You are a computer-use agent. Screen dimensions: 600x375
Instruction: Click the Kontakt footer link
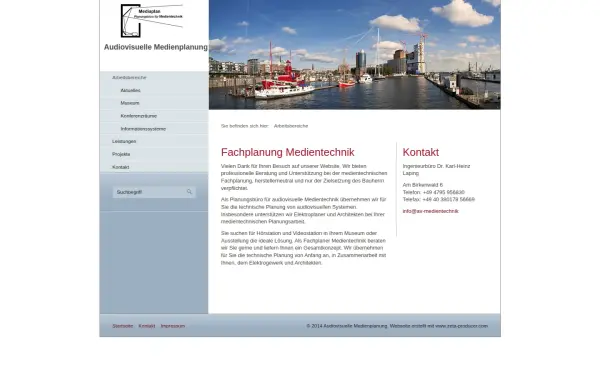pos(147,326)
